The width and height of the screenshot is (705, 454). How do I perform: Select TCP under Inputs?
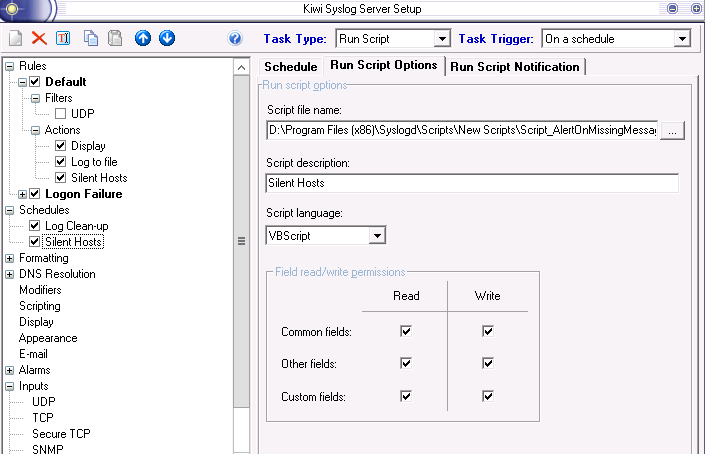(x=43, y=418)
